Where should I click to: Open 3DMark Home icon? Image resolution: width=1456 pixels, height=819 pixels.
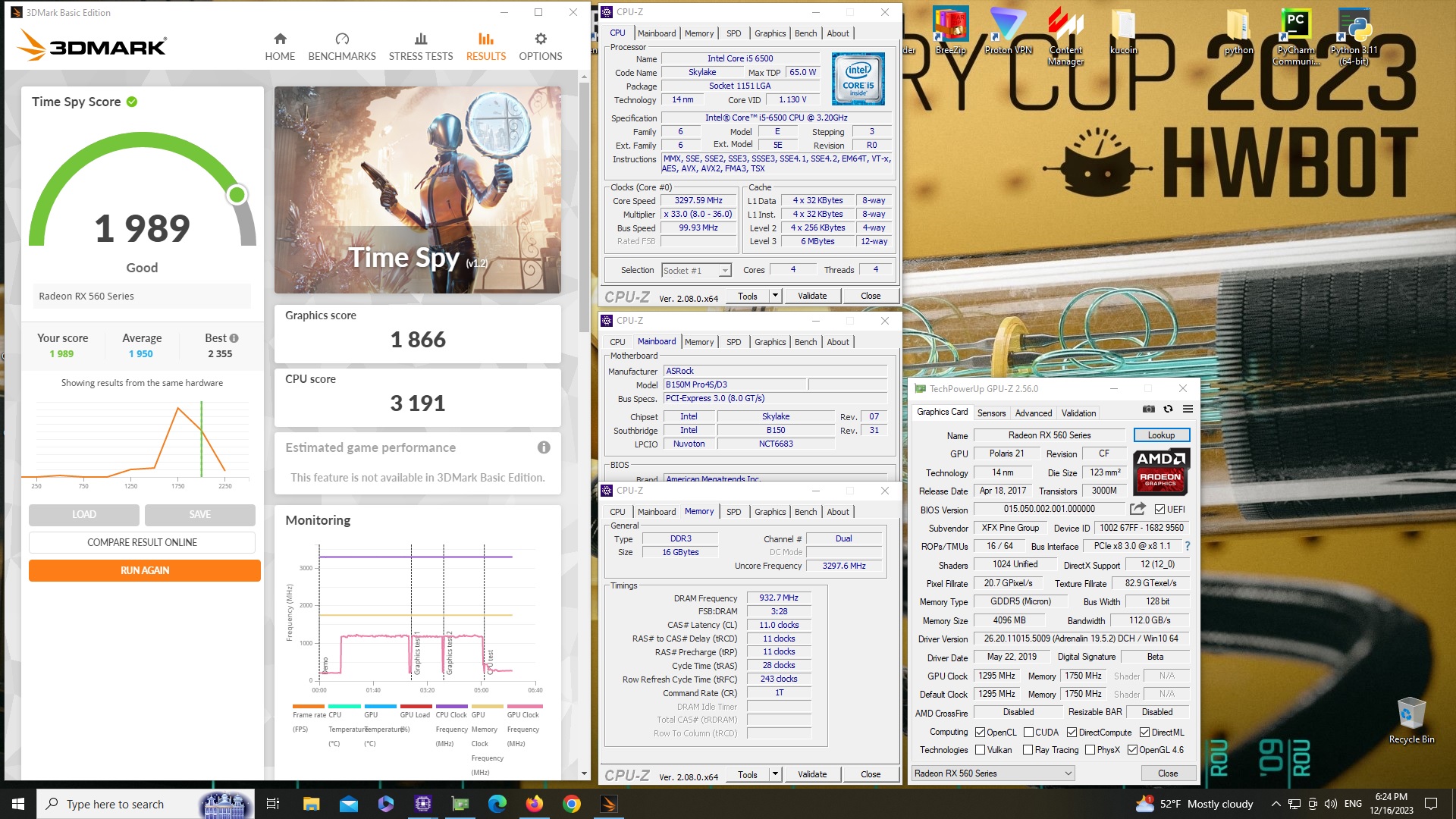(x=280, y=39)
